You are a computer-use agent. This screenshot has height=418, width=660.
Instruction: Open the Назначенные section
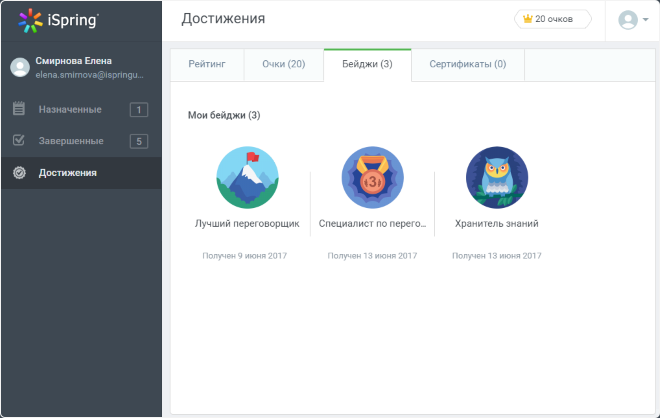pos(81,109)
